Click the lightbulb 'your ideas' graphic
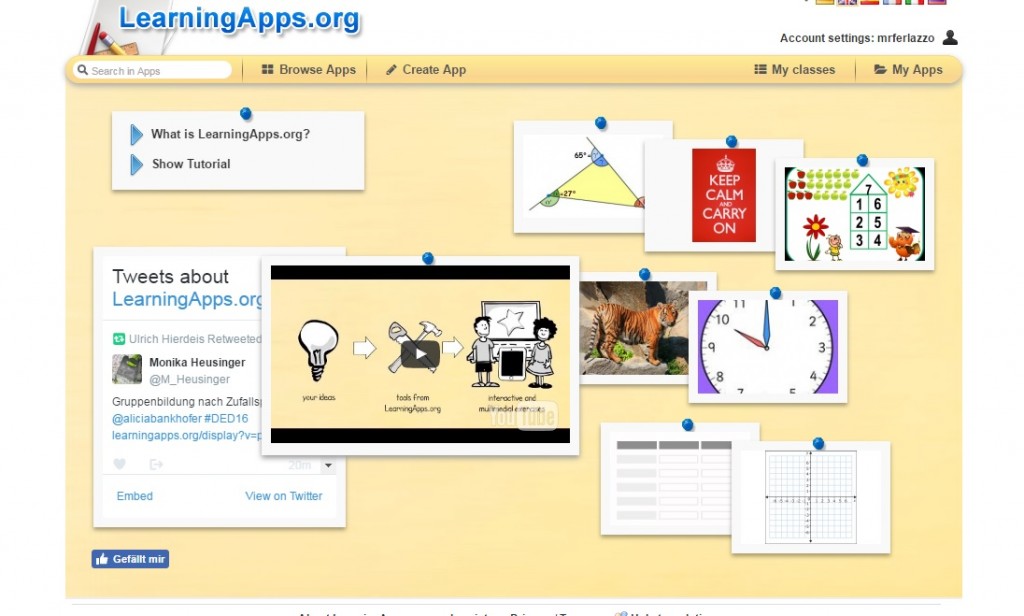Viewport: 1024px width, 616px height. click(318, 350)
